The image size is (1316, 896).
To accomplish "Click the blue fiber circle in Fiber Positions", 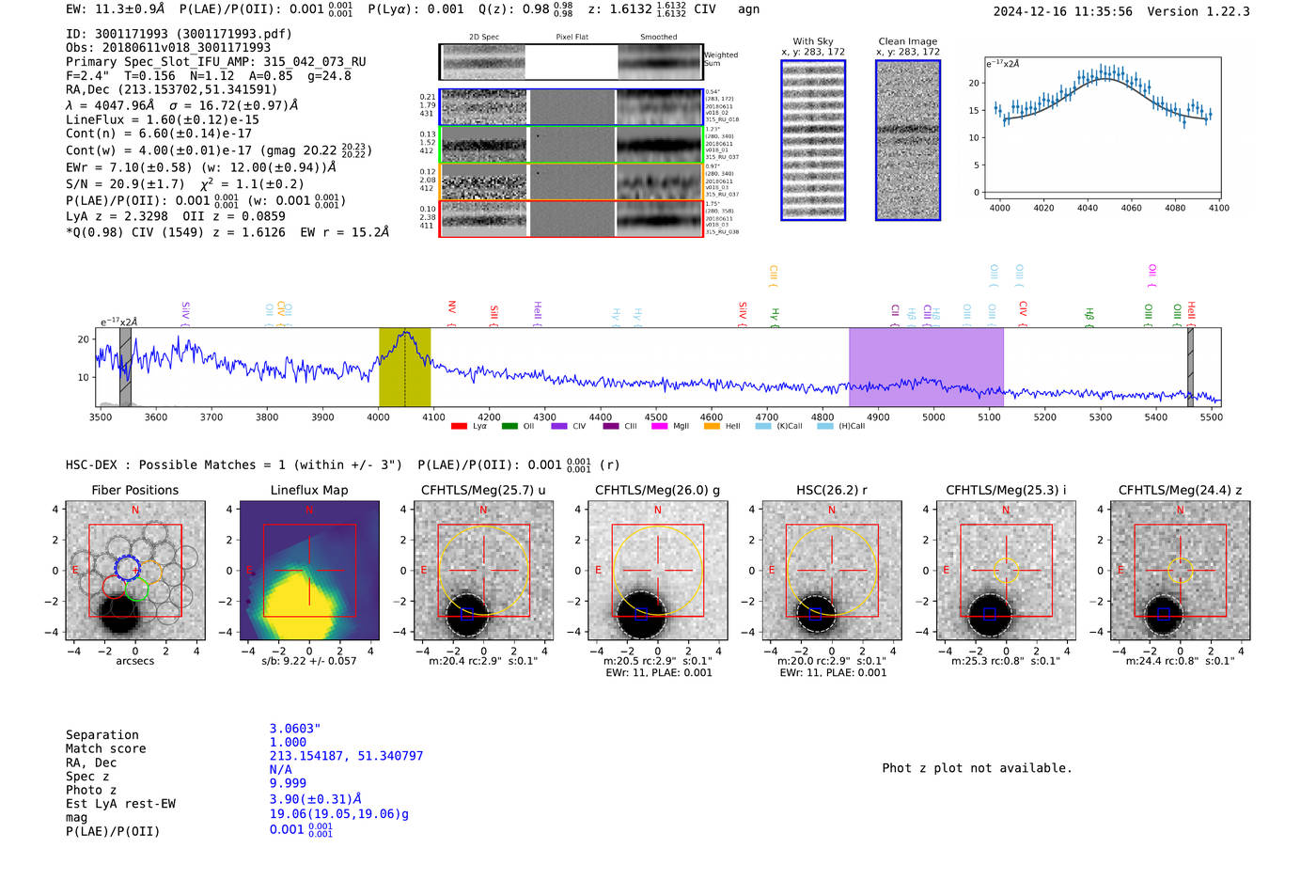I will tap(126, 568).
